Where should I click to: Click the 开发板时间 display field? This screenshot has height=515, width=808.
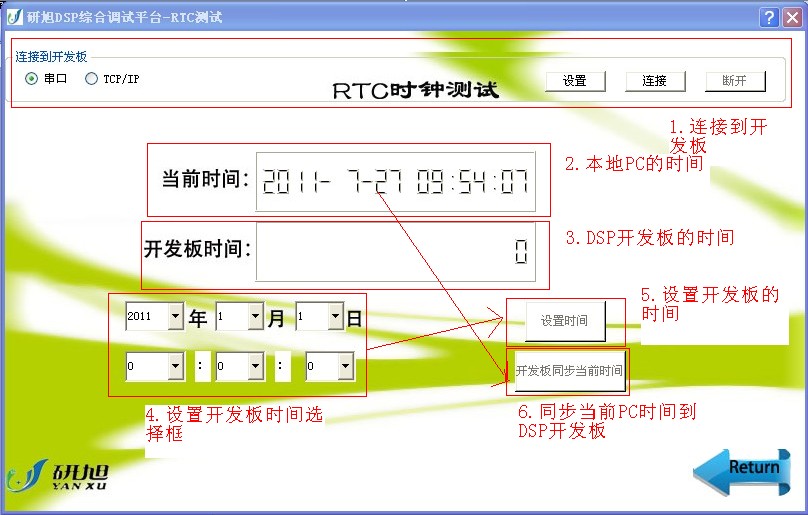[x=395, y=251]
